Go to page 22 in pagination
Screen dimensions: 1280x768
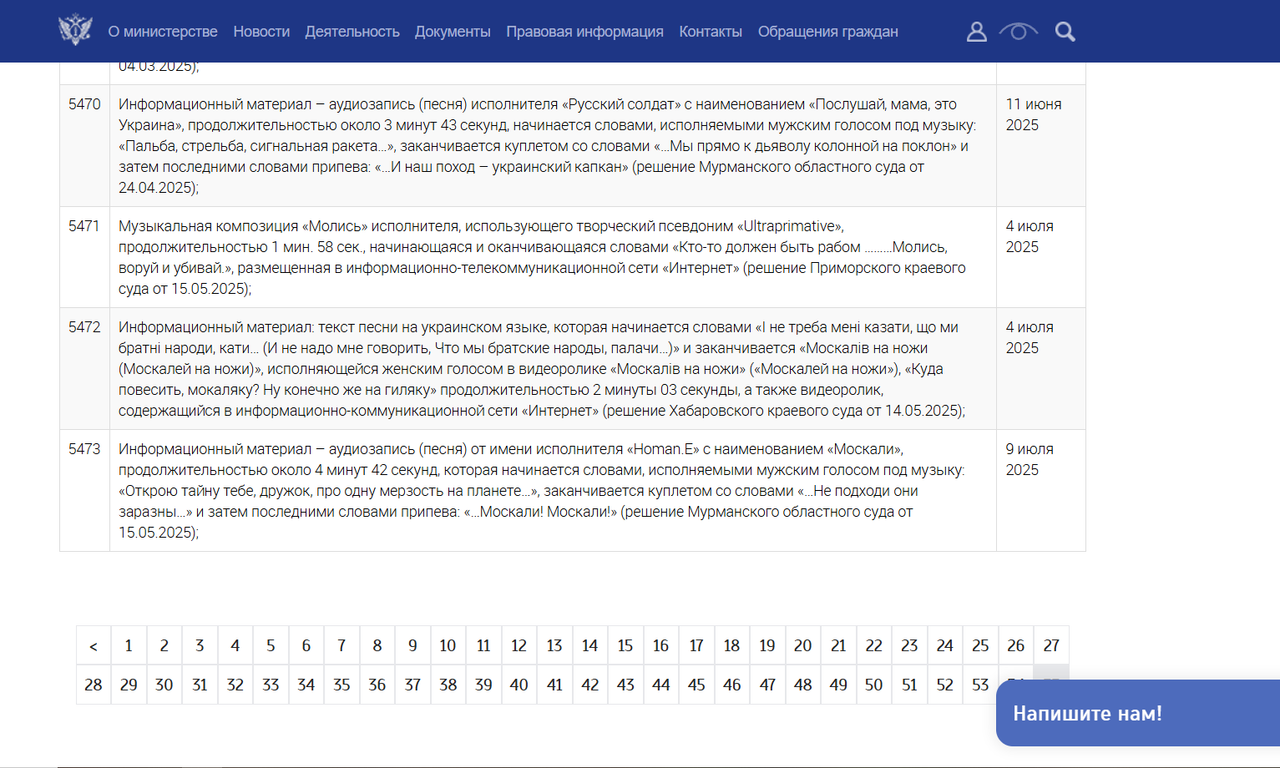click(x=874, y=646)
